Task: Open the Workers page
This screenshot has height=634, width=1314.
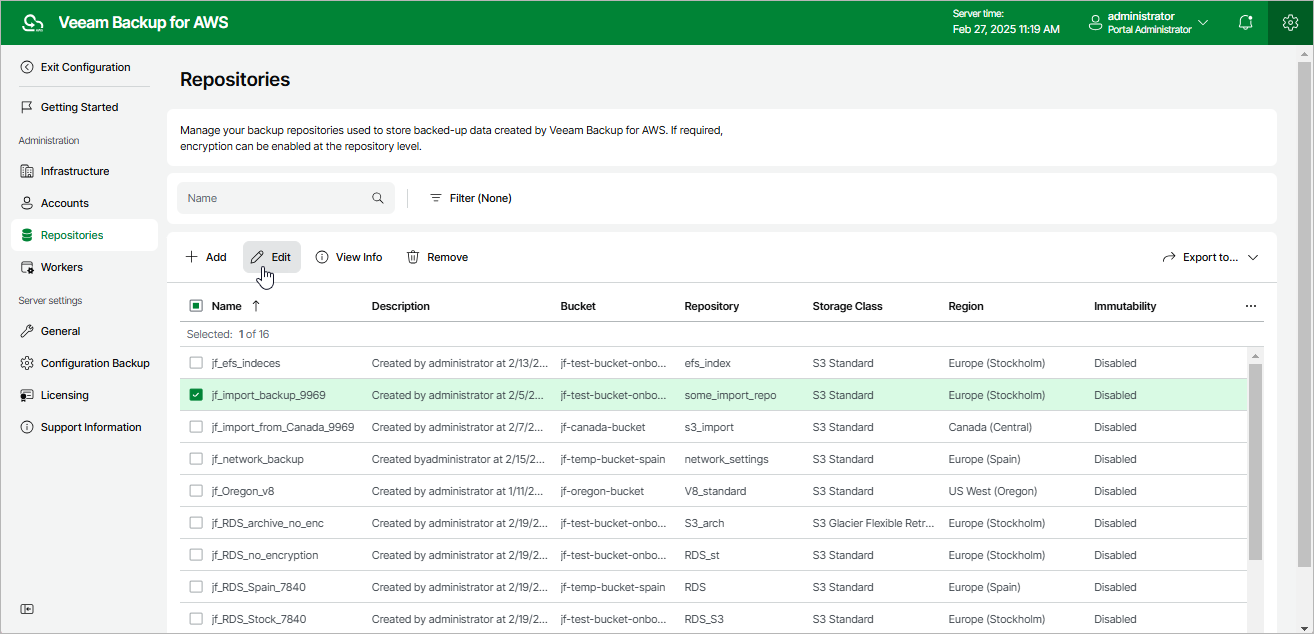Action: tap(63, 267)
